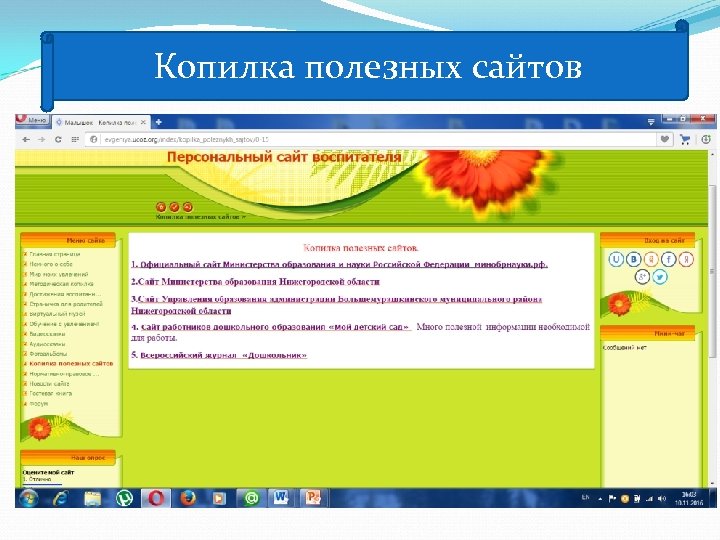The image size is (720, 540).
Task: Open media player taskbar icon
Action: point(219,498)
